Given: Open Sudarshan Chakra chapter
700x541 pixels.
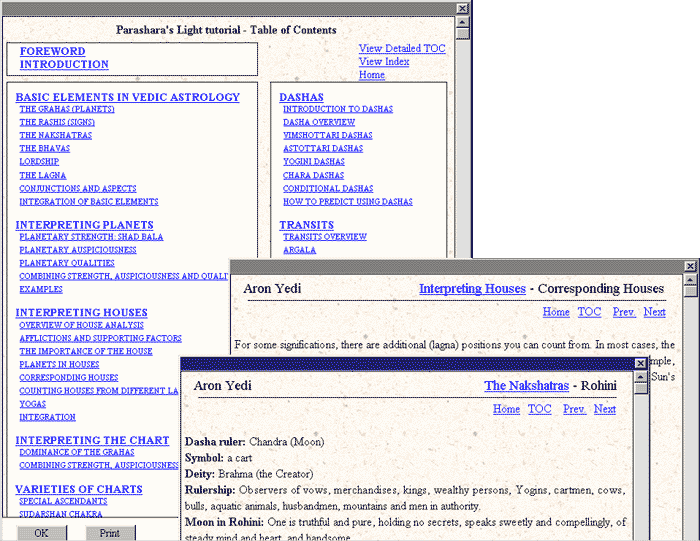Looking at the screenshot, I should pos(61,514).
